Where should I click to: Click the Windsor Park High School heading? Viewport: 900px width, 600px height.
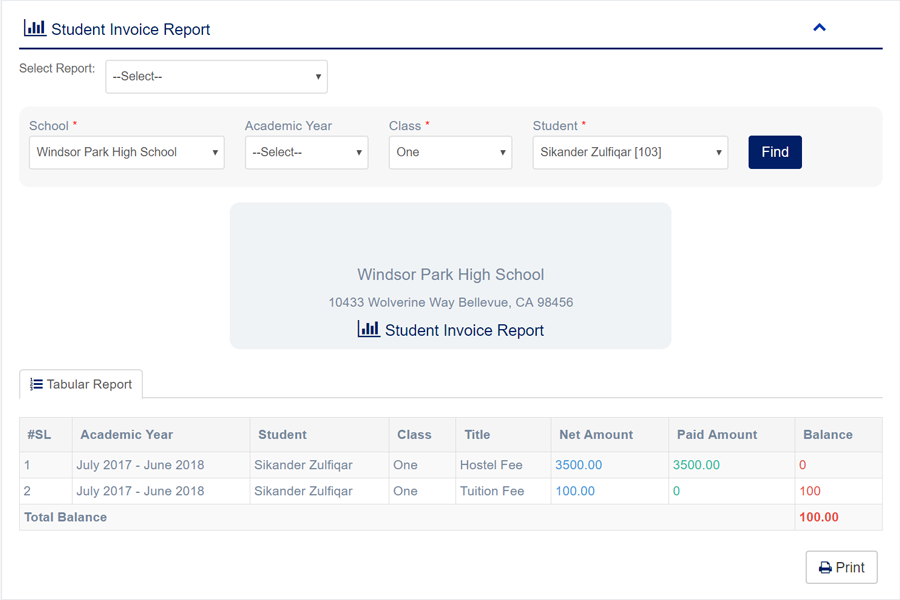[x=450, y=274]
